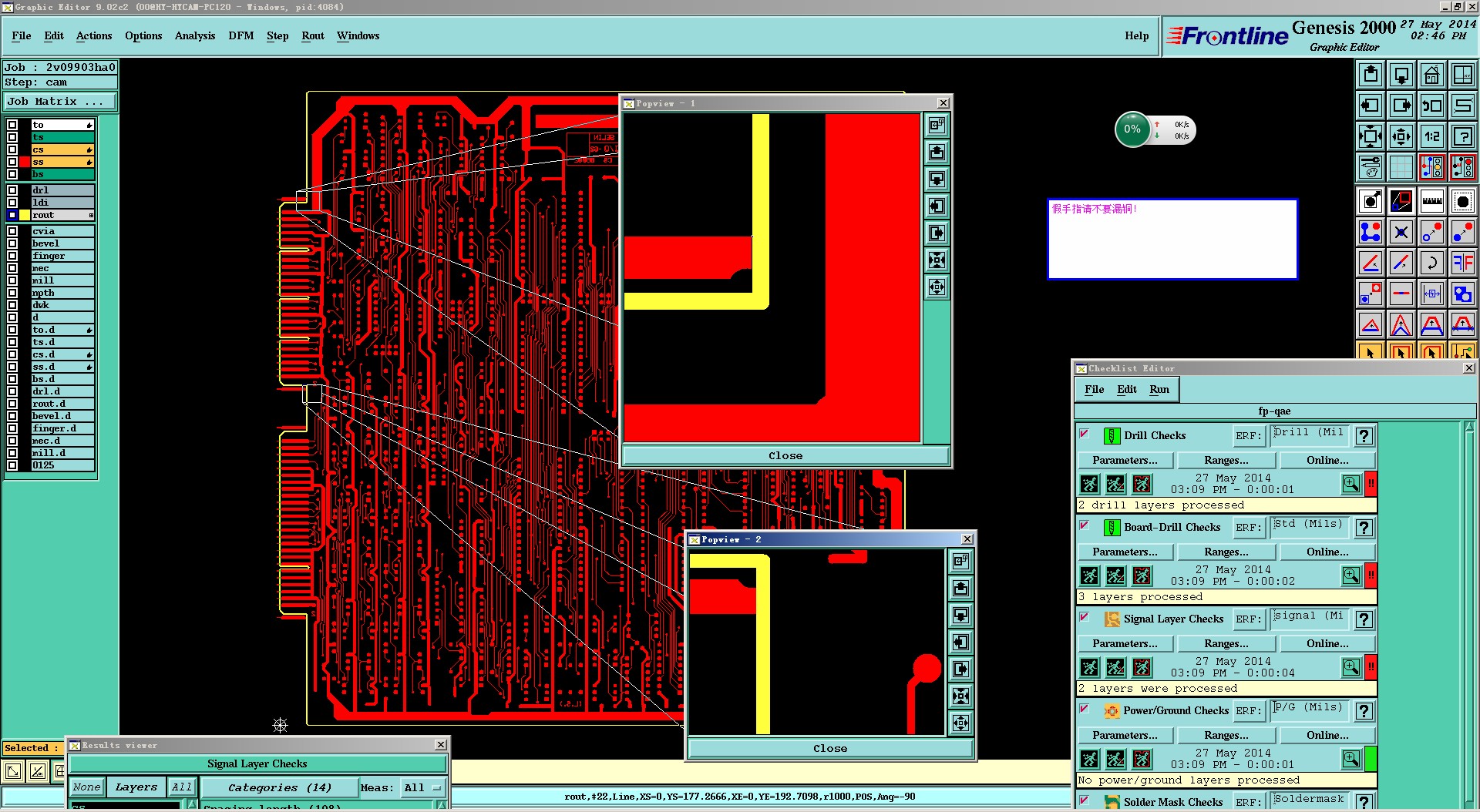
Task: Select the octagon area-select tool
Action: pos(1462,202)
